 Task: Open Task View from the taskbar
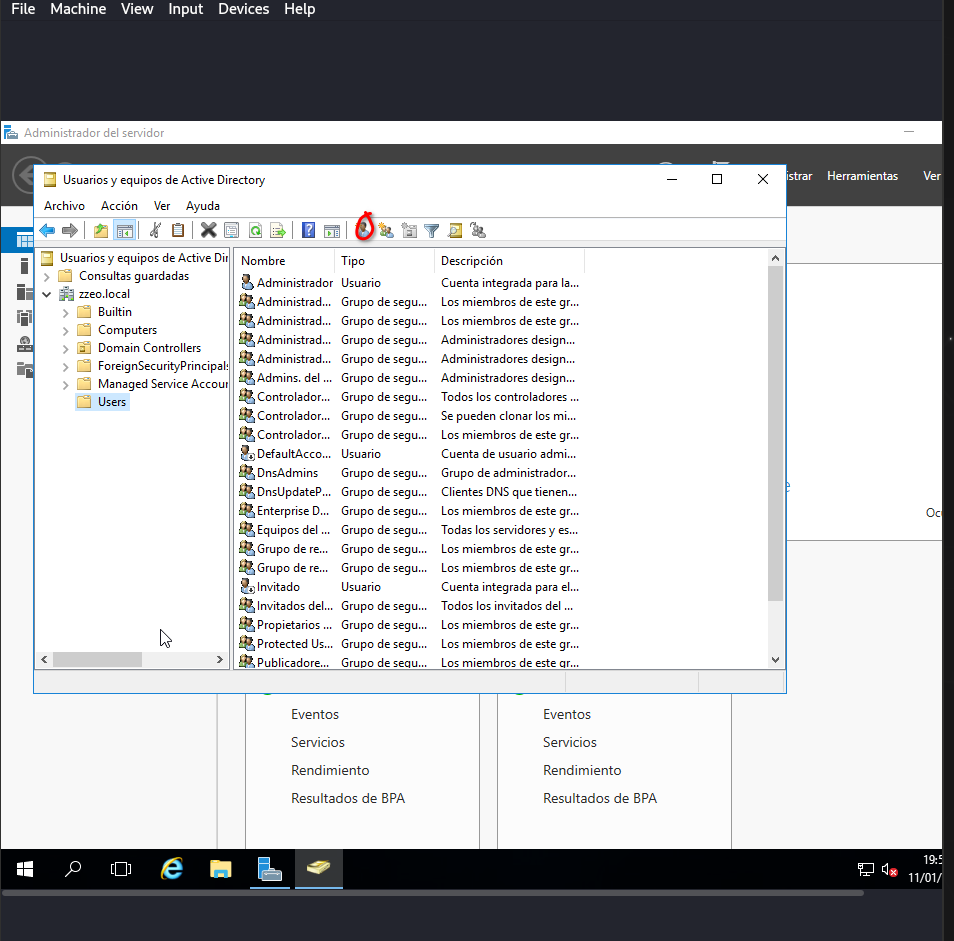[121, 869]
